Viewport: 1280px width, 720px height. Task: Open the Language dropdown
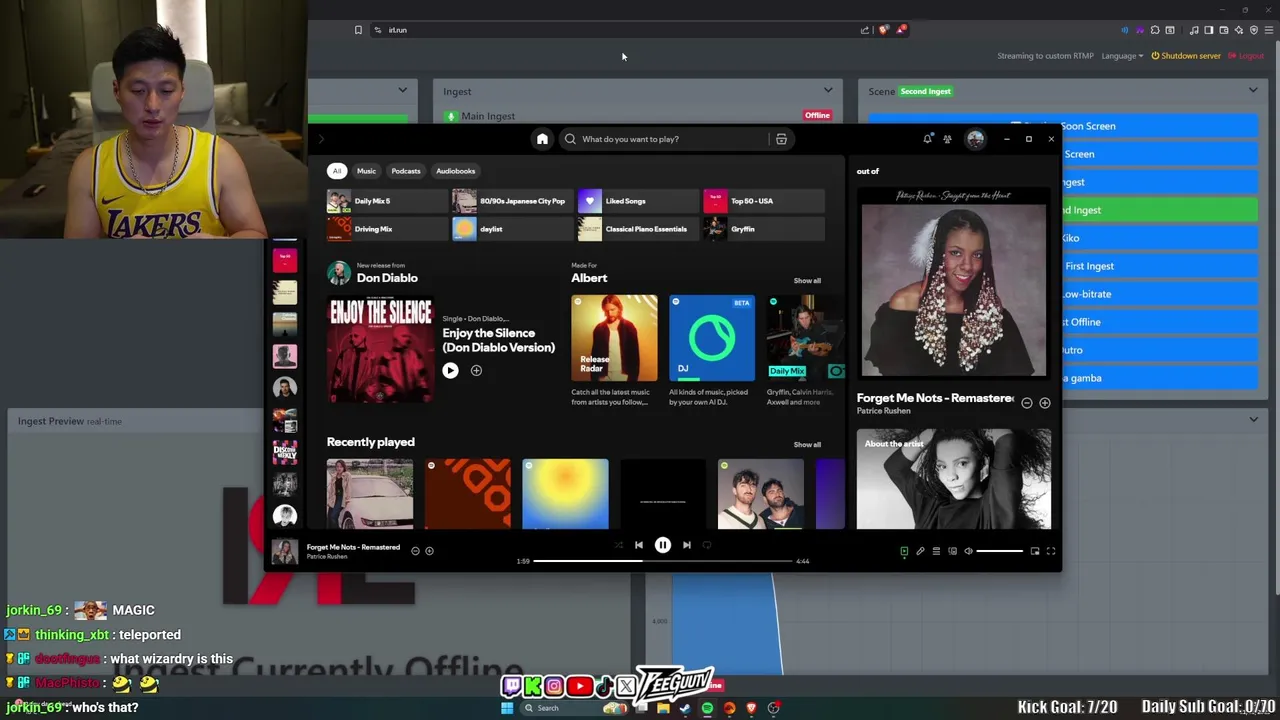pyautogui.click(x=1122, y=56)
